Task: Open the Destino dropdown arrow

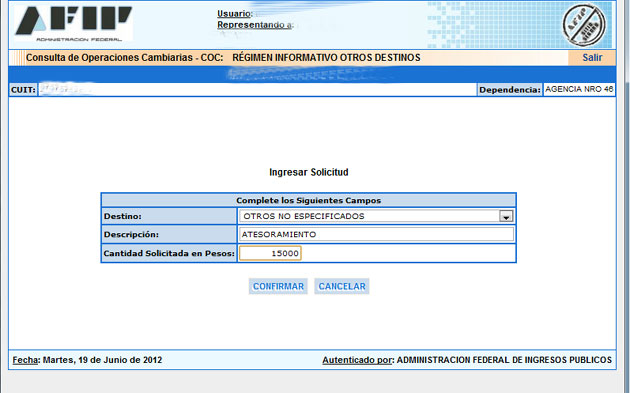Action: pyautogui.click(x=506, y=217)
